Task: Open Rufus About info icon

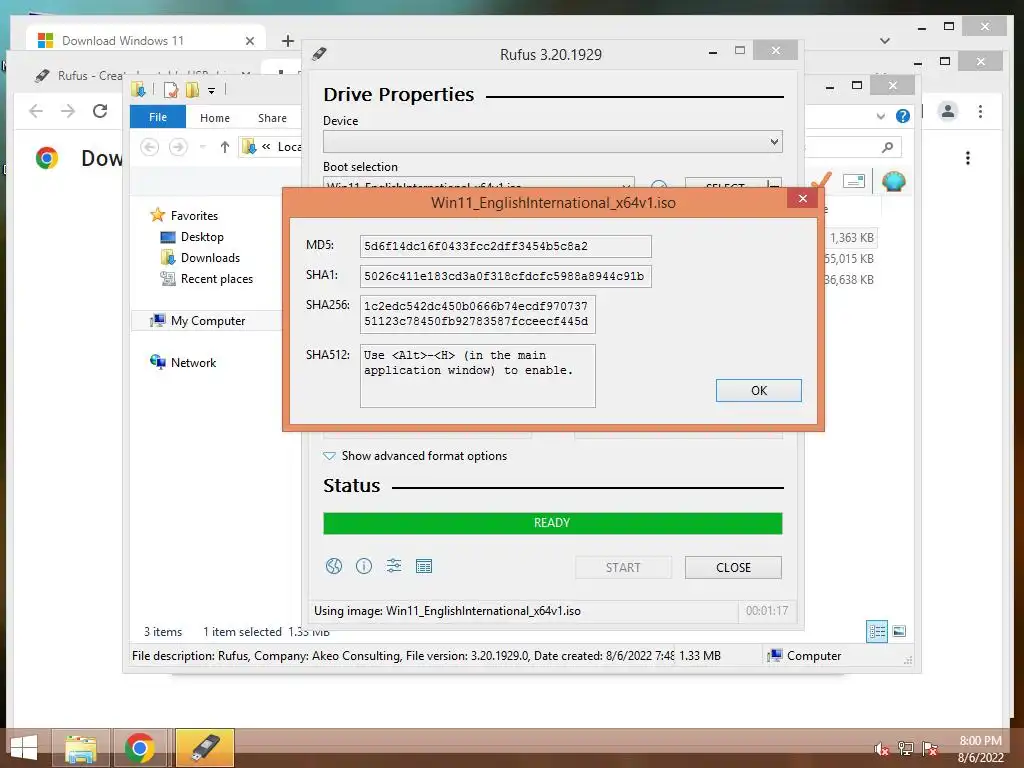Action: pyautogui.click(x=364, y=566)
